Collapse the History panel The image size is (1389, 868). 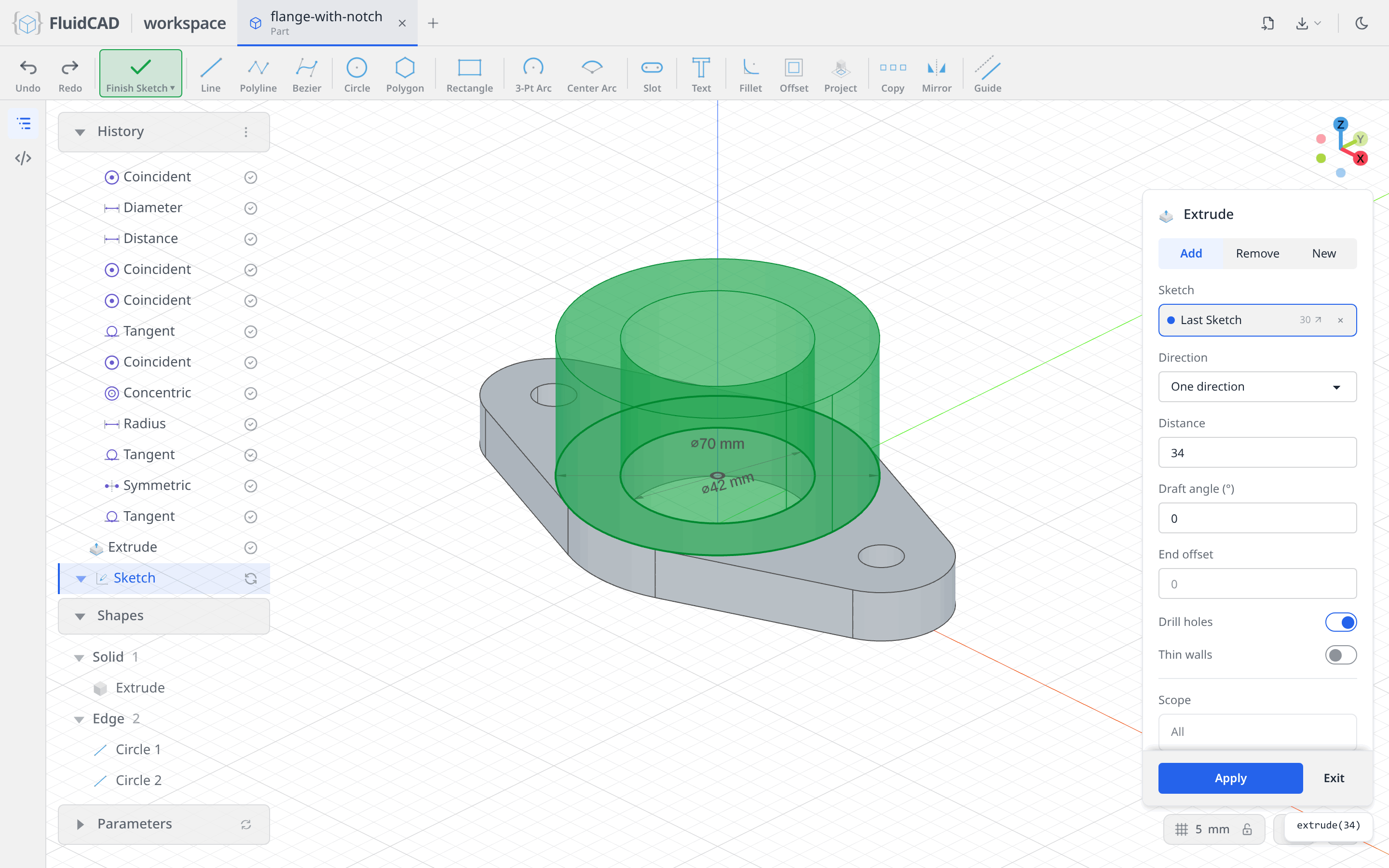pyautogui.click(x=81, y=132)
